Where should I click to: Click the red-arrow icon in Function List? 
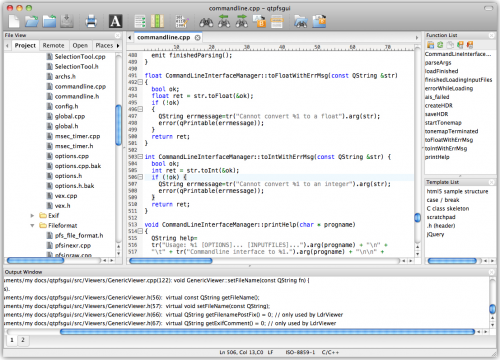coord(470,45)
